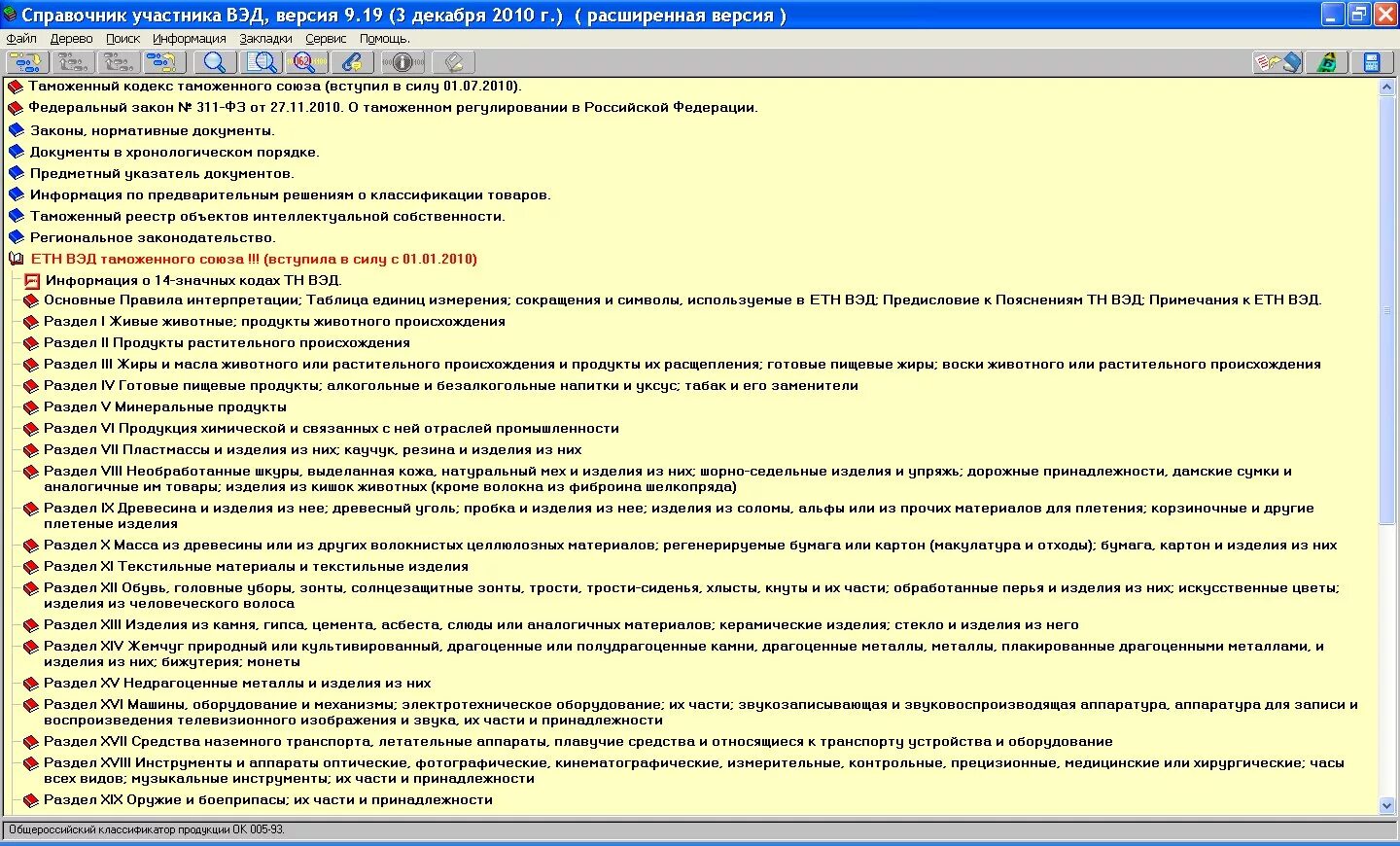This screenshot has width=1400, height=846.
Task: Click the search-in-document magnifier over page icon
Action: click(x=261, y=62)
